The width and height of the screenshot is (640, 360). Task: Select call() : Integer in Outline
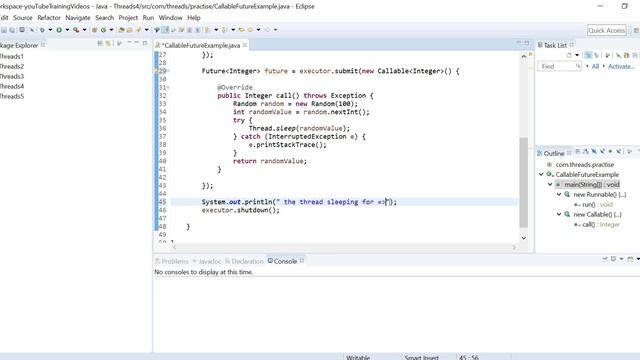[601, 224]
